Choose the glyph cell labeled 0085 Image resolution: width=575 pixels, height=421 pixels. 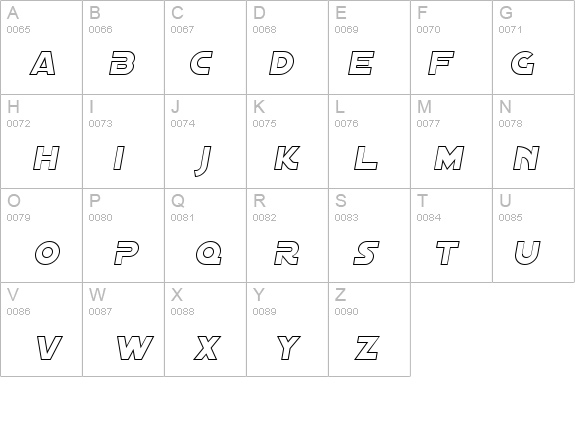point(534,235)
